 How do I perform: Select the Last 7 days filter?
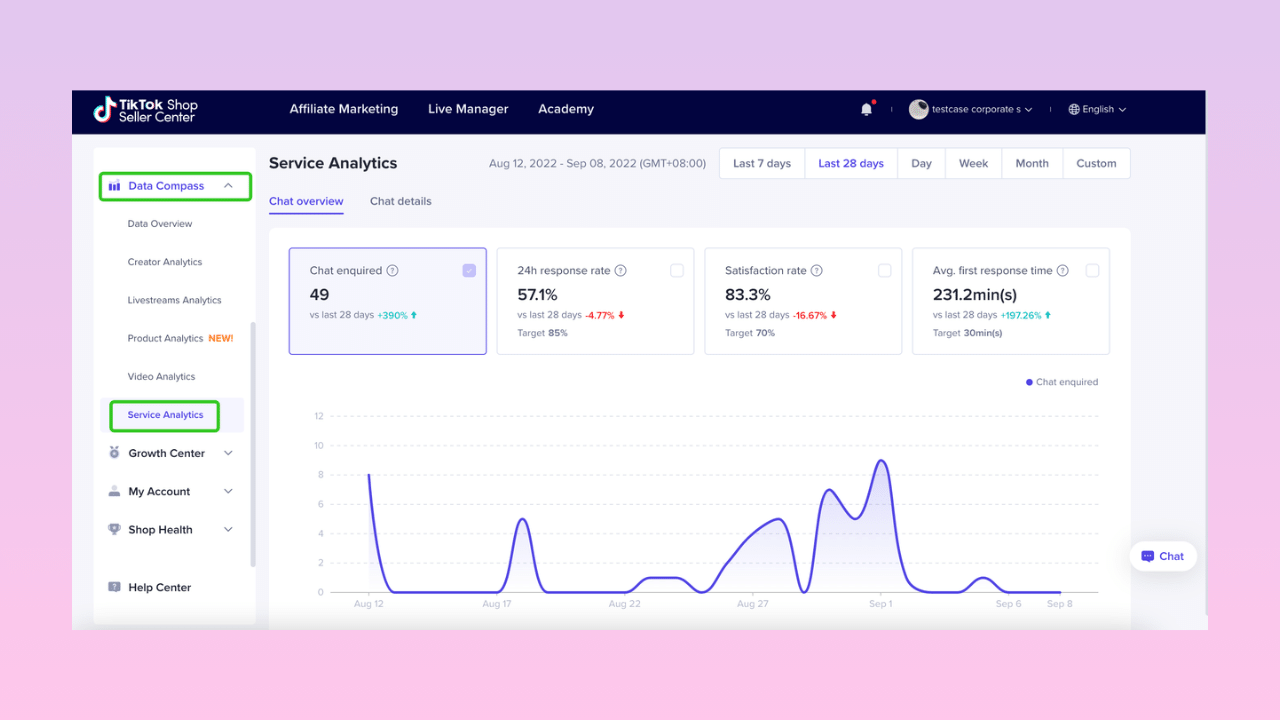click(x=761, y=163)
